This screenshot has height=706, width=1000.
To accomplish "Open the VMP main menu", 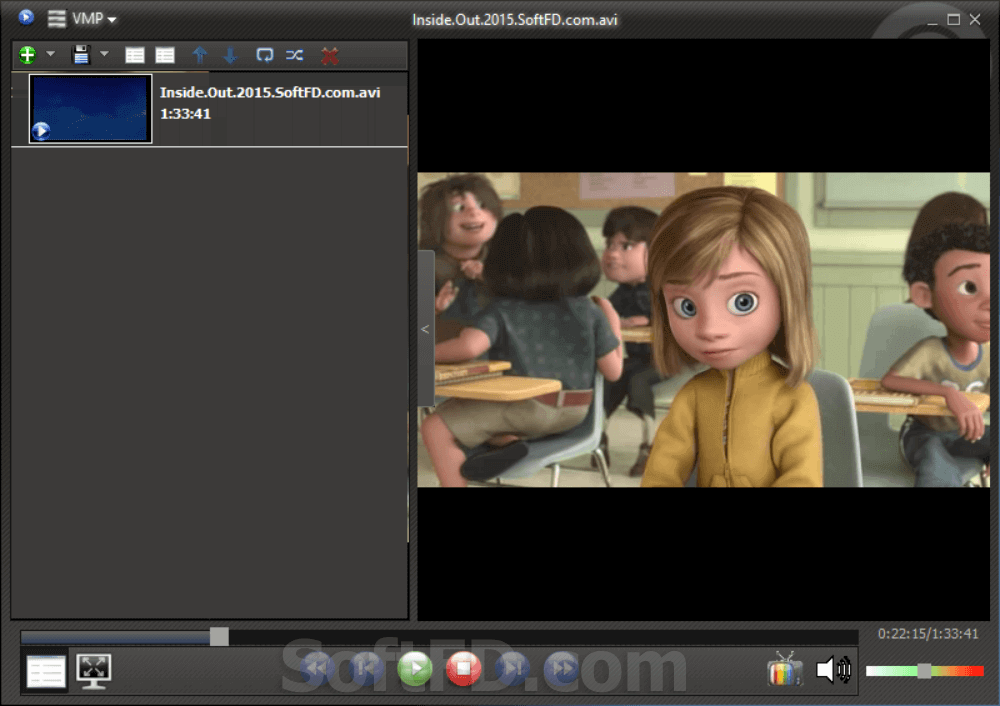I will click(x=82, y=18).
